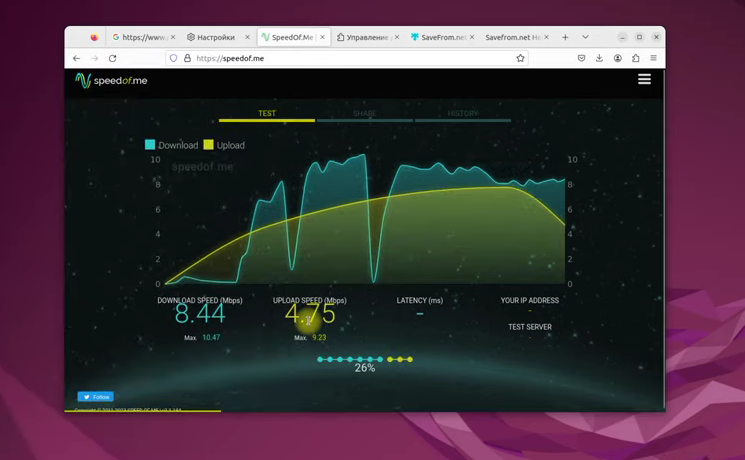Screen dimensions: 745x460
Task: Open the downloads panel icon
Action: click(599, 58)
